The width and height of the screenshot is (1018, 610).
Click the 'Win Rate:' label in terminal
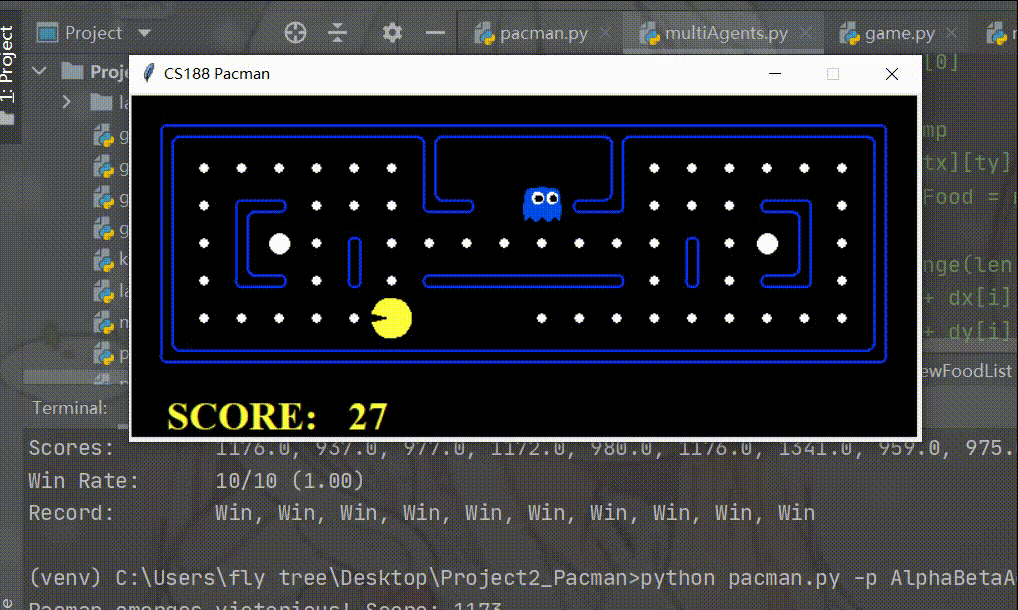84,481
